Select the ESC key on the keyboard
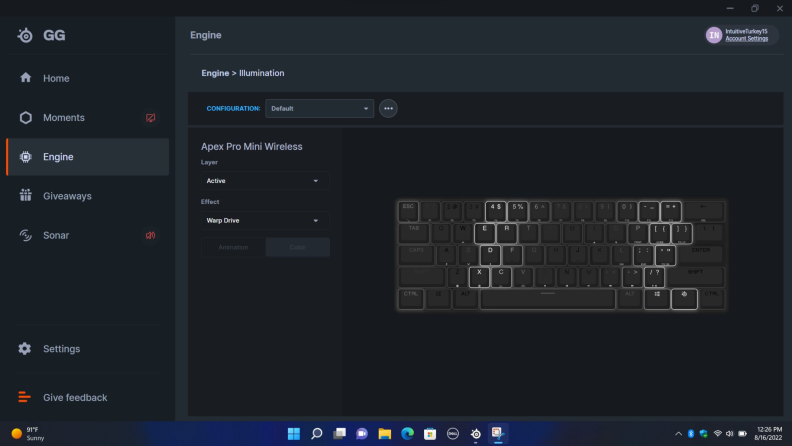This screenshot has height=446, width=792. [408, 211]
